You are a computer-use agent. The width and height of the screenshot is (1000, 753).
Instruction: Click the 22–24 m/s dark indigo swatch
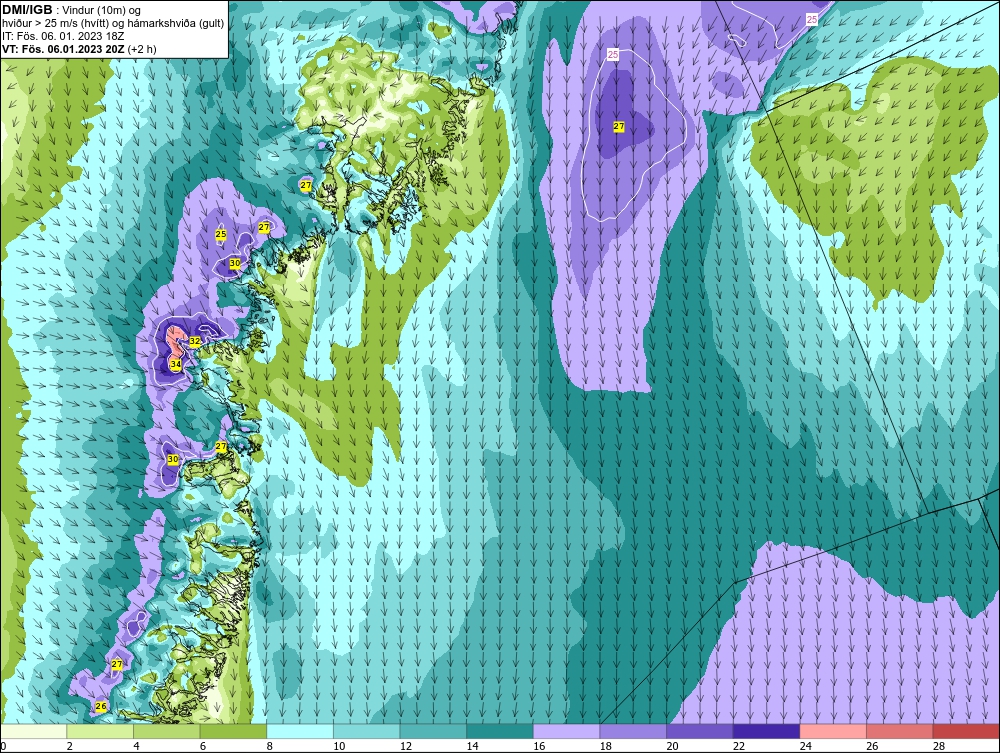(x=767, y=731)
